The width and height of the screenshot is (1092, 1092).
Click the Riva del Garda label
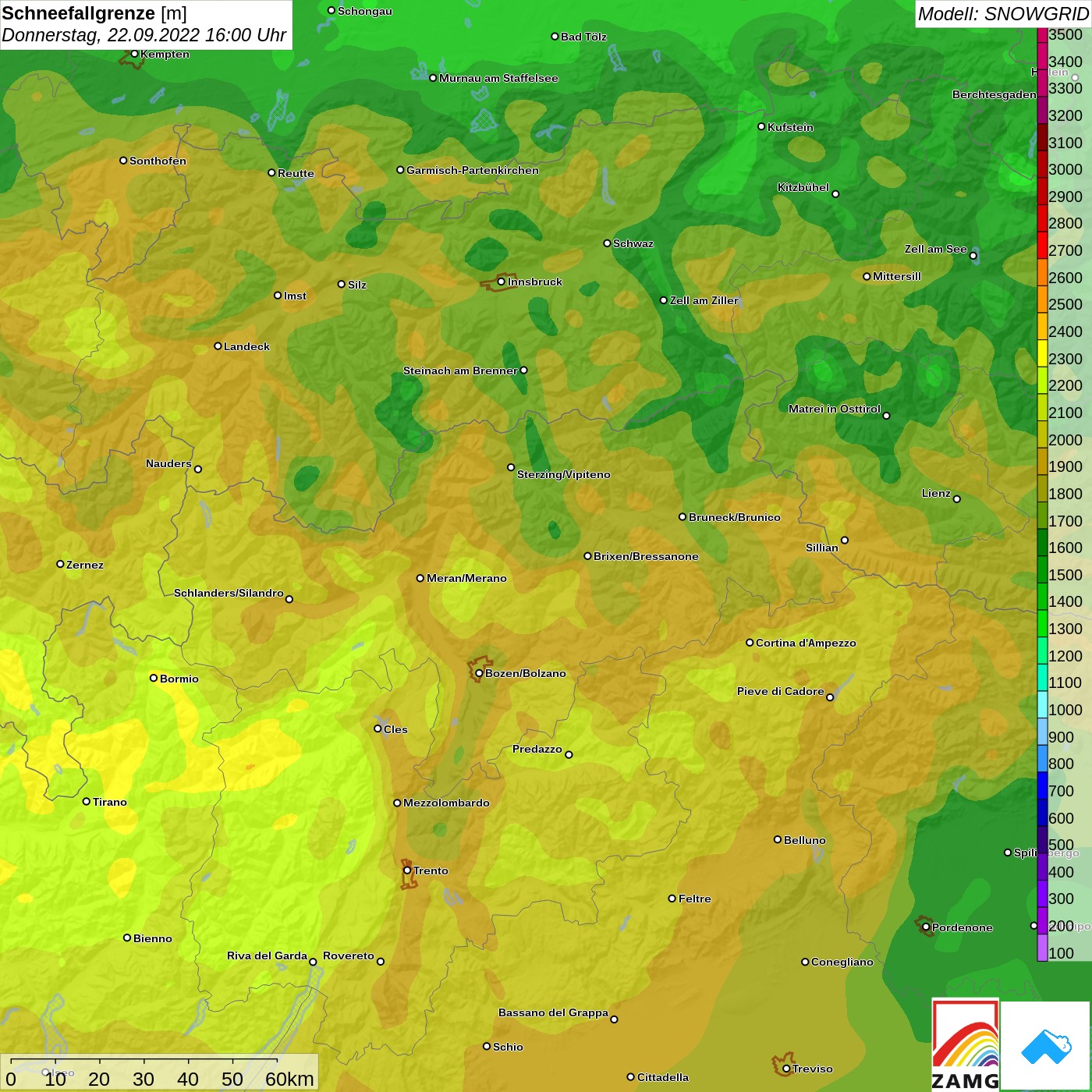click(267, 955)
